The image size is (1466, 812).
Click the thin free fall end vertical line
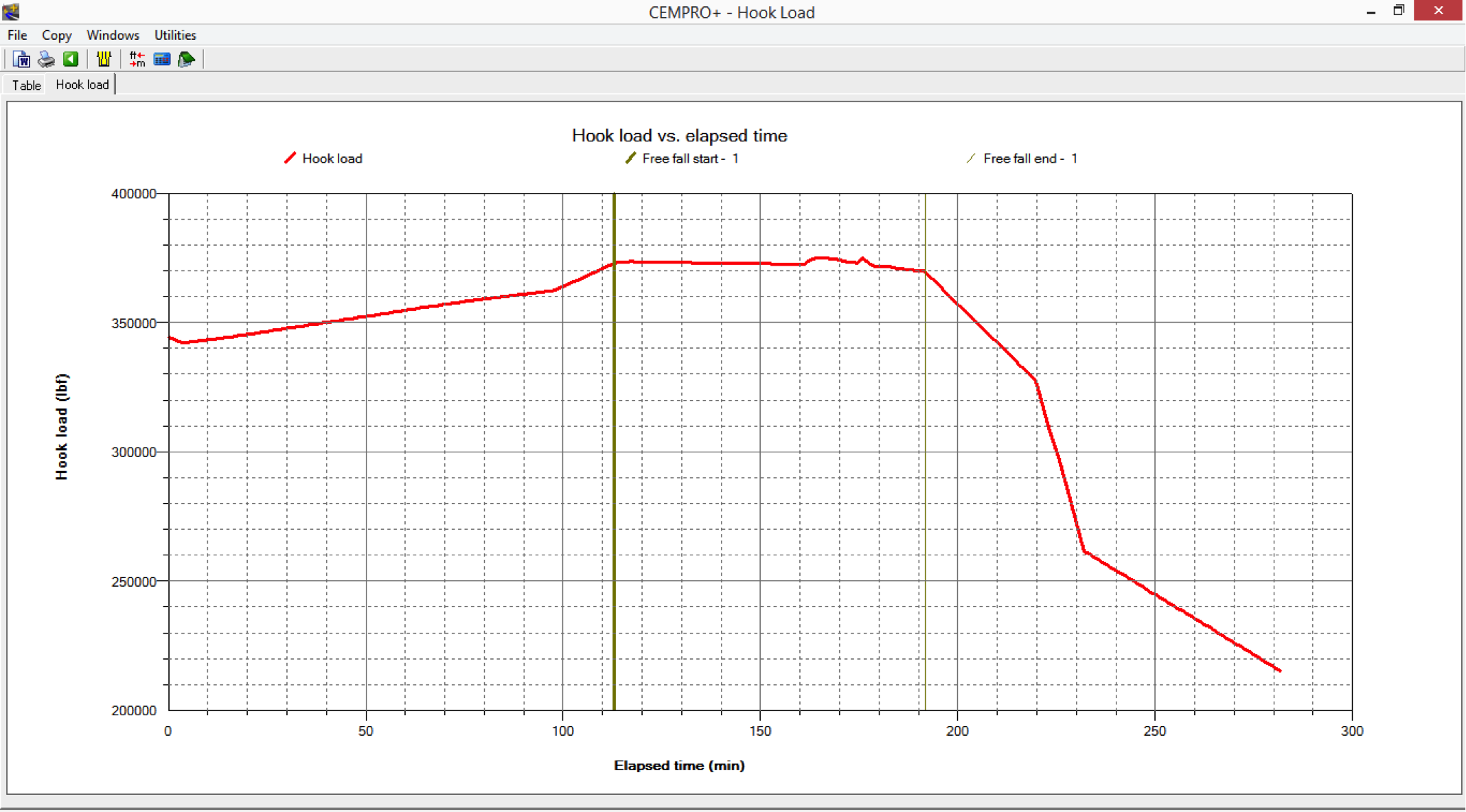point(925,452)
